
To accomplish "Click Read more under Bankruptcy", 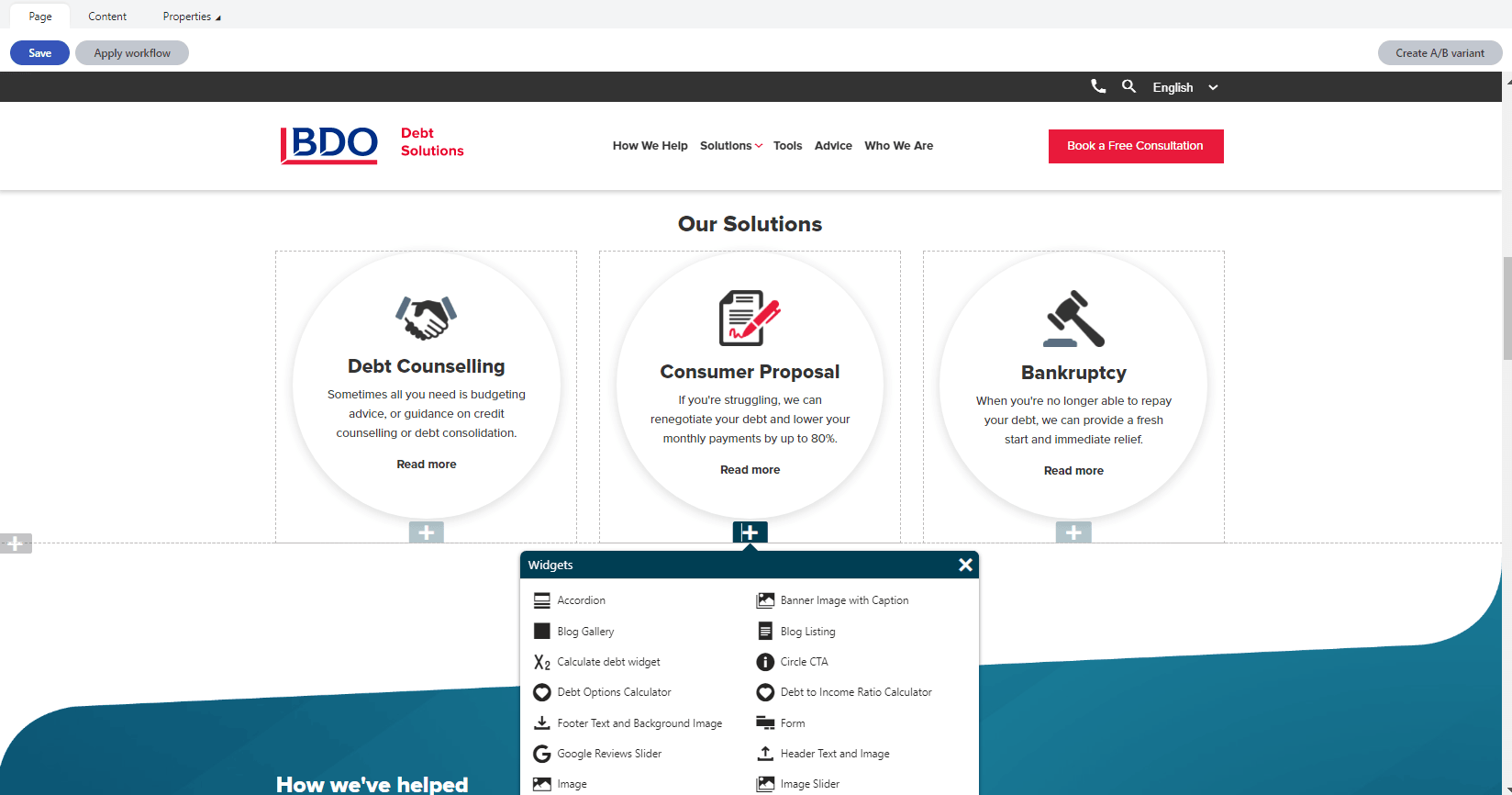I will [x=1073, y=471].
